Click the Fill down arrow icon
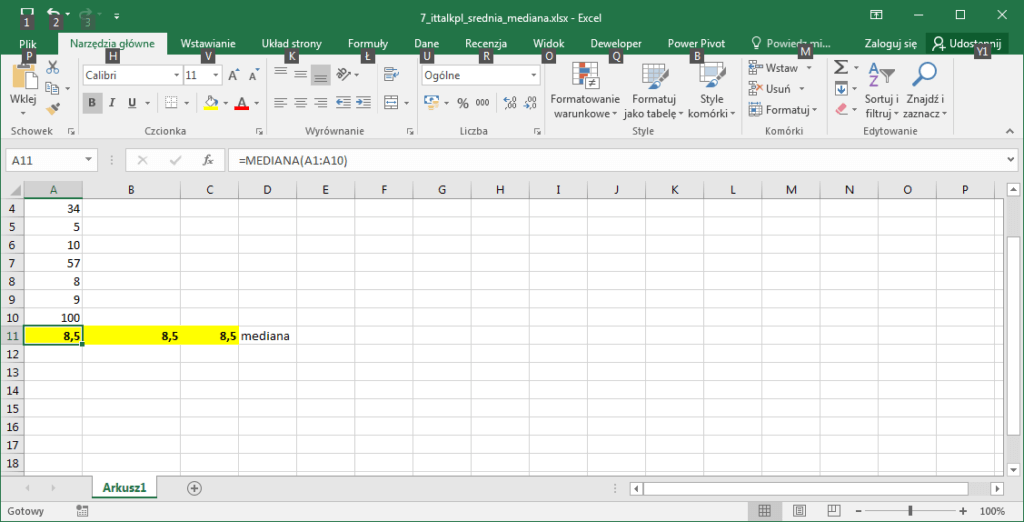Screen dimensions: 1024x522 coord(841,88)
